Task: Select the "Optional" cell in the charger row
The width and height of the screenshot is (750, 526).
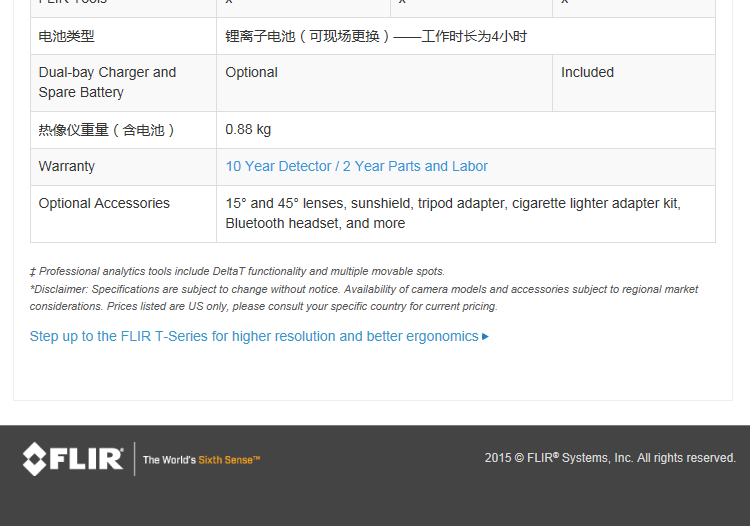Action: pyautogui.click(x=252, y=73)
